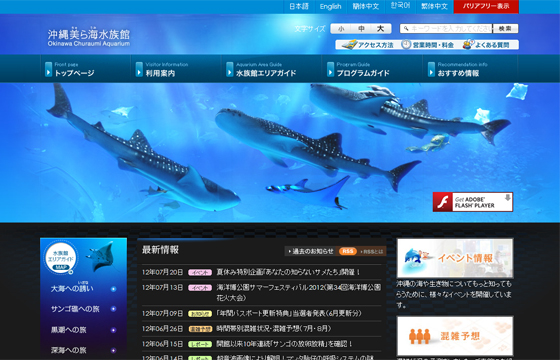Click arrow icon beside おすすめ情報

[431, 69]
